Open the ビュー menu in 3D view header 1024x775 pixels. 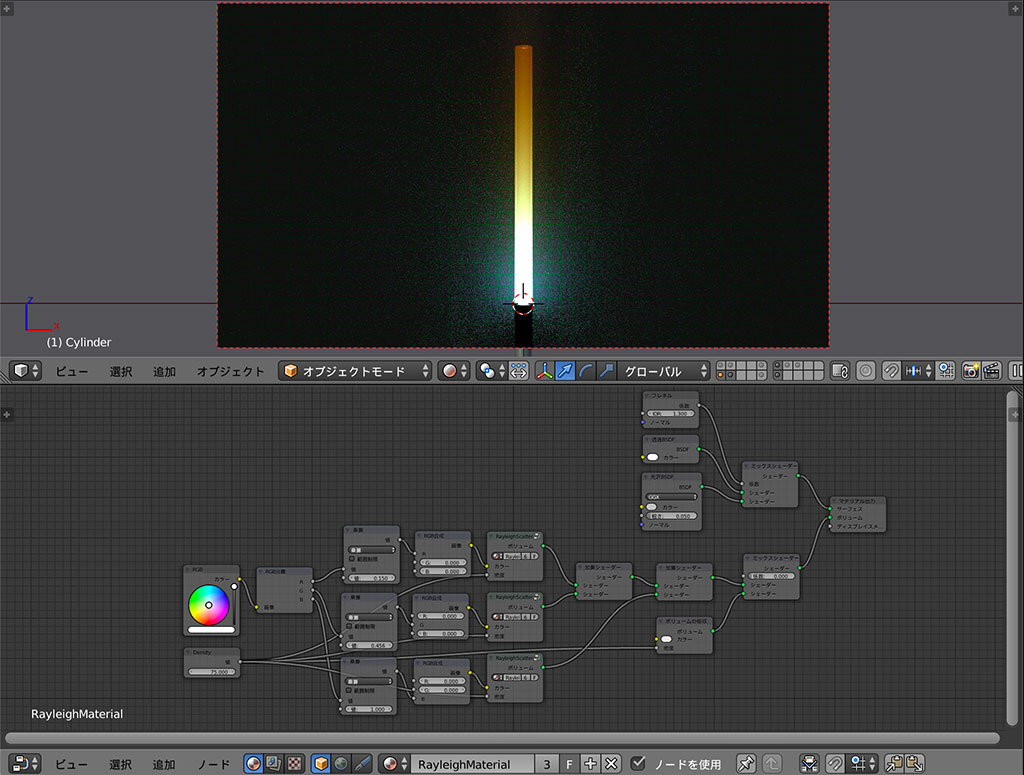(71, 372)
